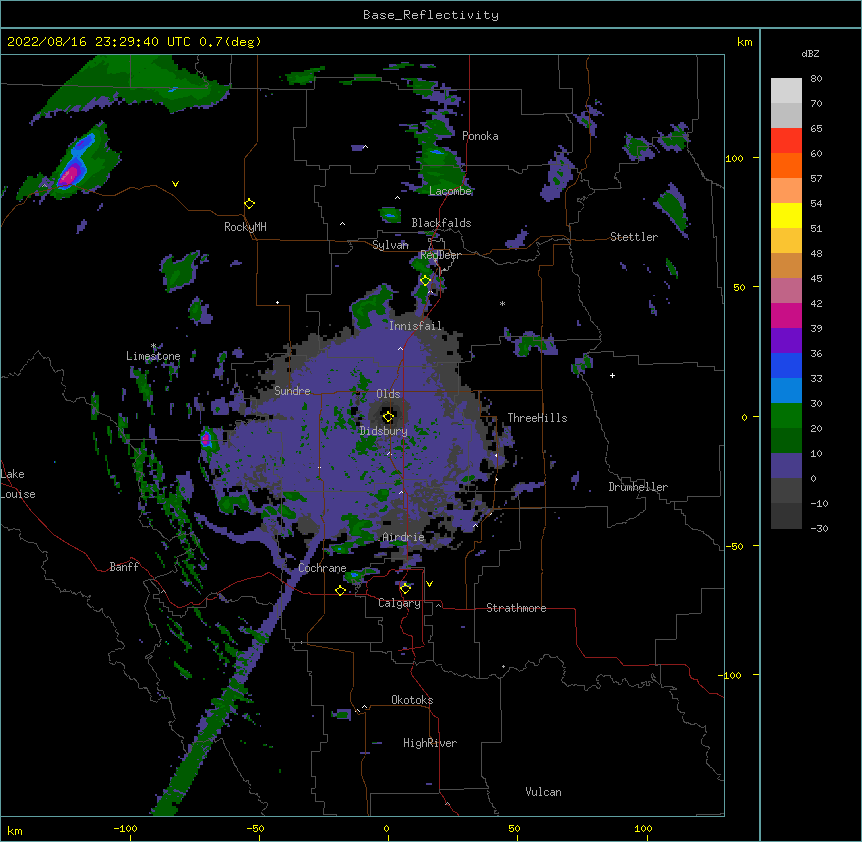Click the yellow V marker east of Calgary
The width and height of the screenshot is (862, 842).
pyautogui.click(x=429, y=584)
